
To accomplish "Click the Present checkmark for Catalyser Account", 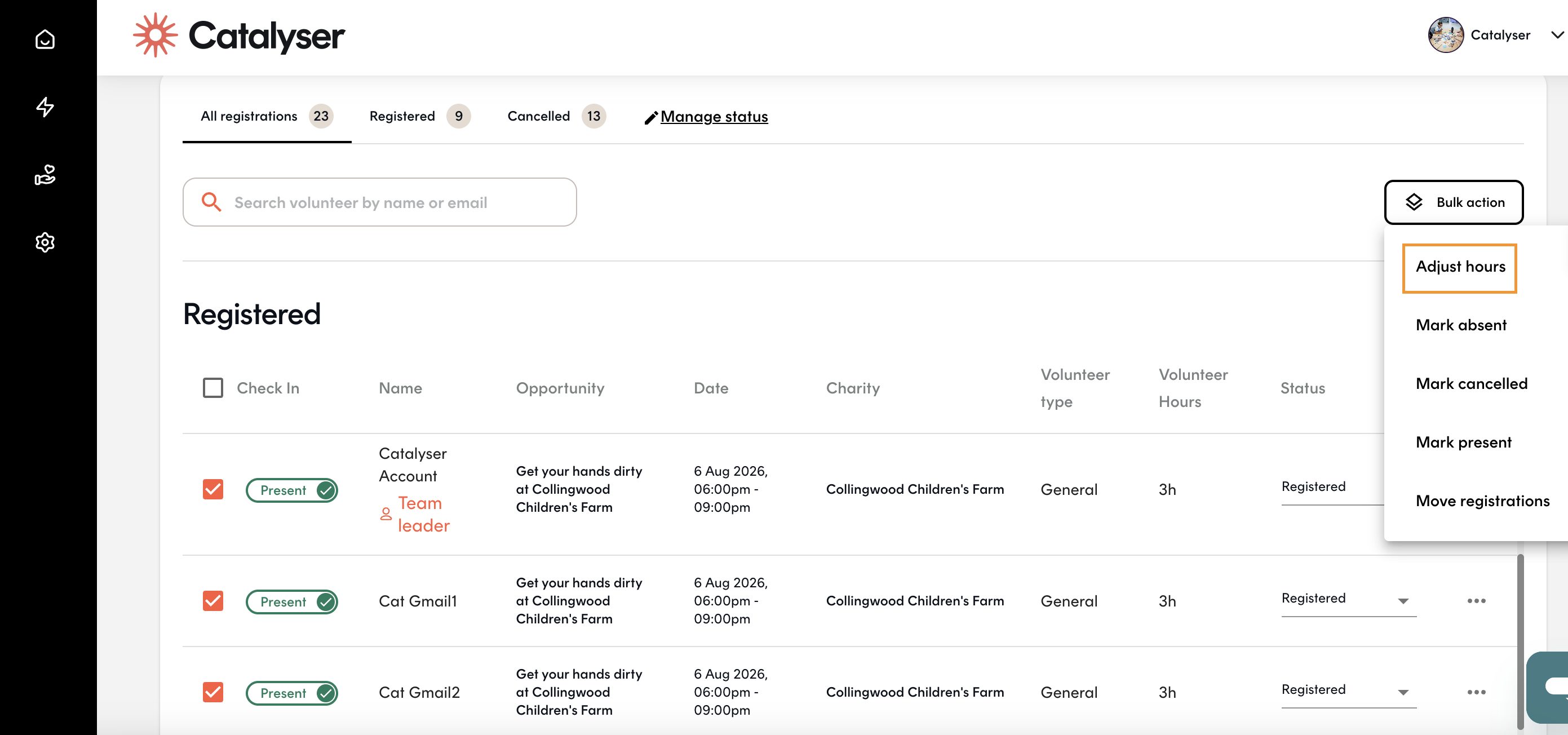I will [x=326, y=490].
